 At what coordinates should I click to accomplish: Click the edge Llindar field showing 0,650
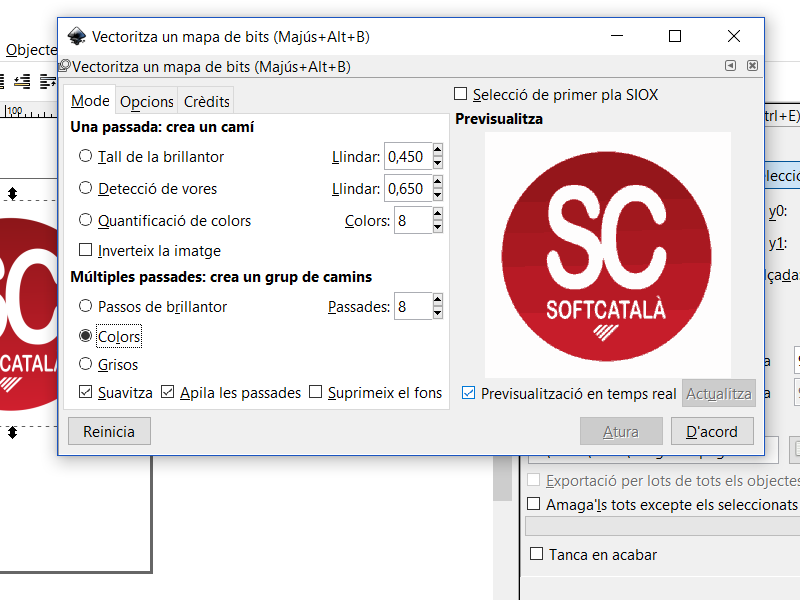(x=408, y=188)
